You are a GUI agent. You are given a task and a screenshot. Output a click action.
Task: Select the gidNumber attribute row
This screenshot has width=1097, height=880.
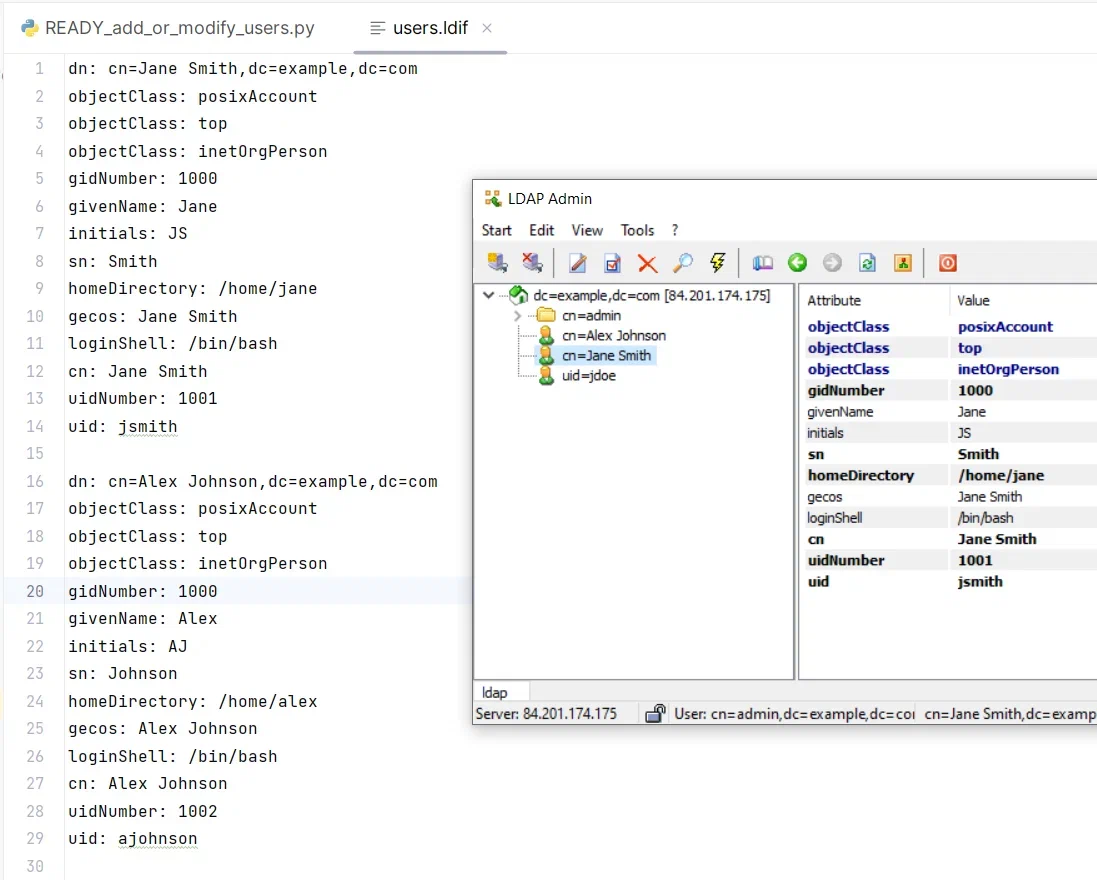coord(951,390)
